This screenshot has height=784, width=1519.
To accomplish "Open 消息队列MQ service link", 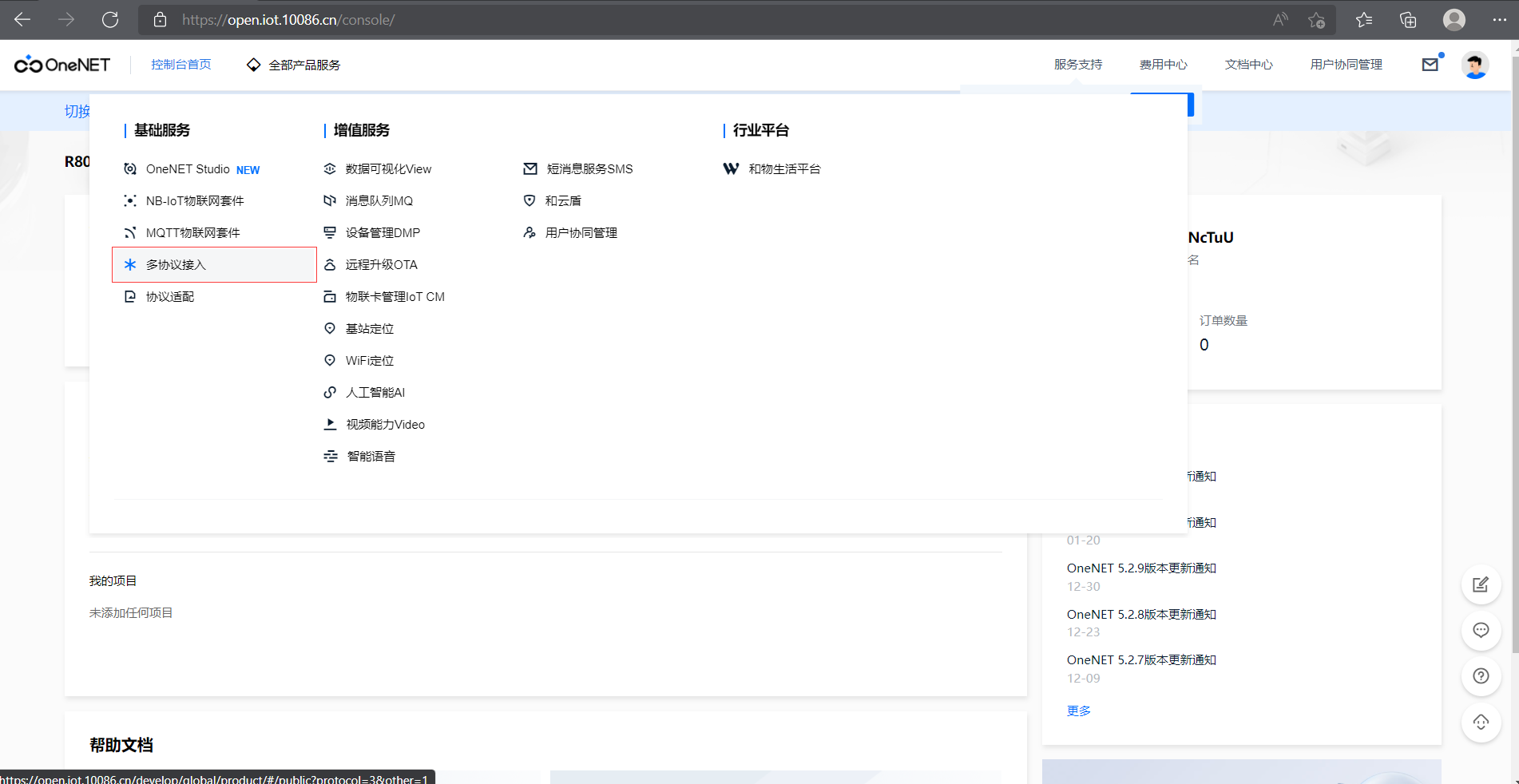I will (x=379, y=201).
